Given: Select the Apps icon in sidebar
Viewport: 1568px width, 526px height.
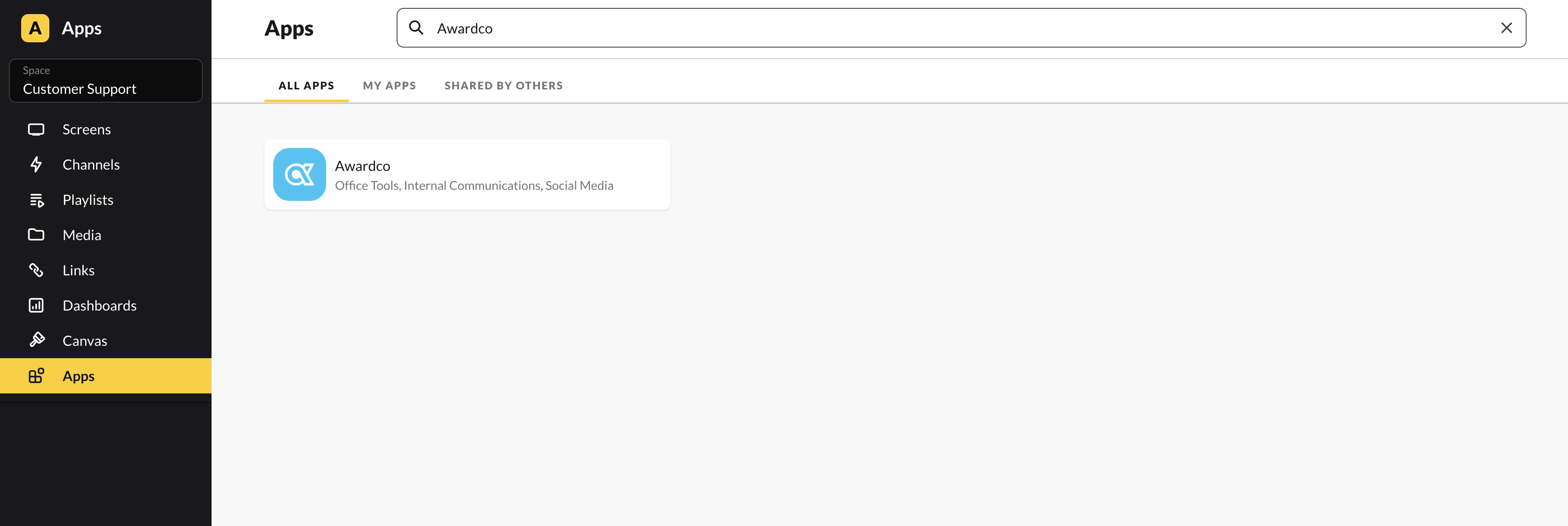Looking at the screenshot, I should [x=36, y=375].
